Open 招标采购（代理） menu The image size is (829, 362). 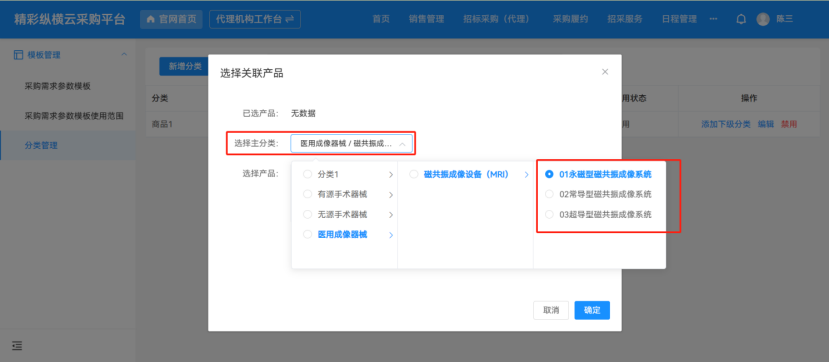tap(496, 19)
